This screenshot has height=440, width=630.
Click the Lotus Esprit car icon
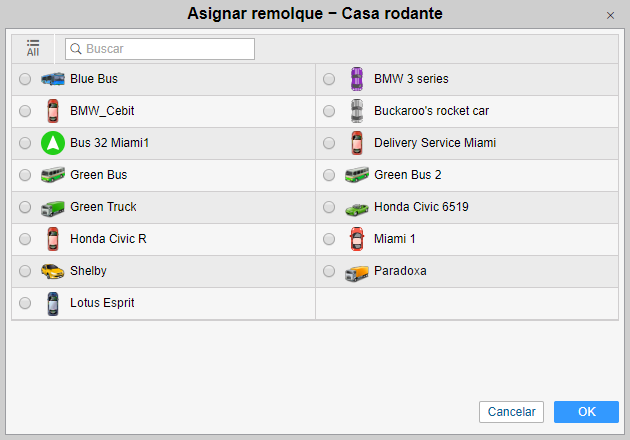pos(52,303)
